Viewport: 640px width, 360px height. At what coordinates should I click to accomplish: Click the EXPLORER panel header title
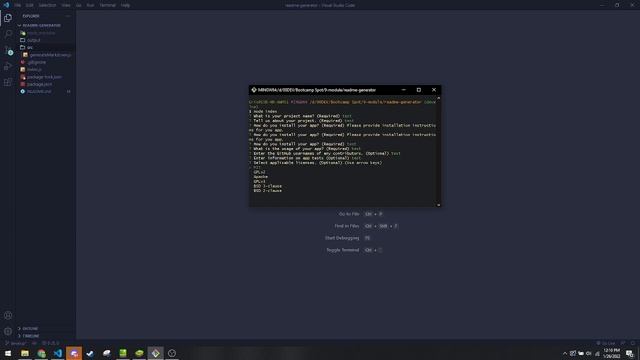(x=31, y=16)
